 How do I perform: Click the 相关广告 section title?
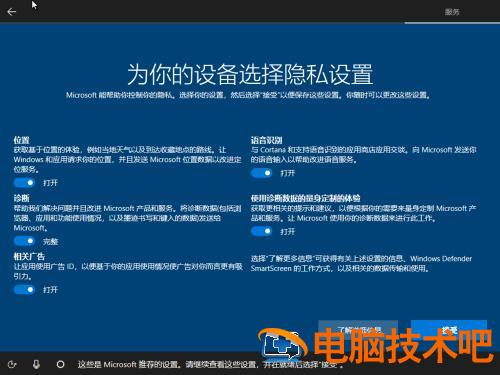[x=29, y=256]
